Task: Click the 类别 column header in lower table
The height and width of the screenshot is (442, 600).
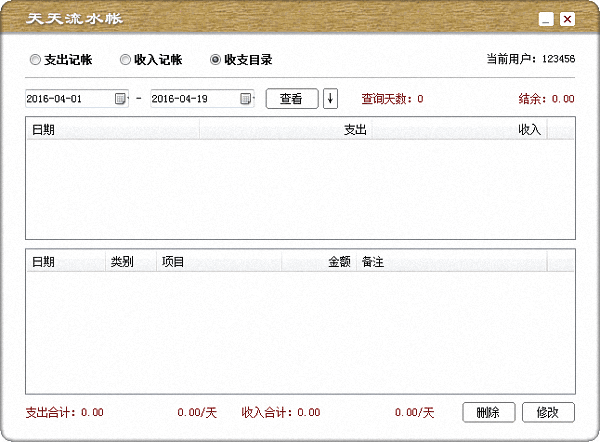Action: 130,262
